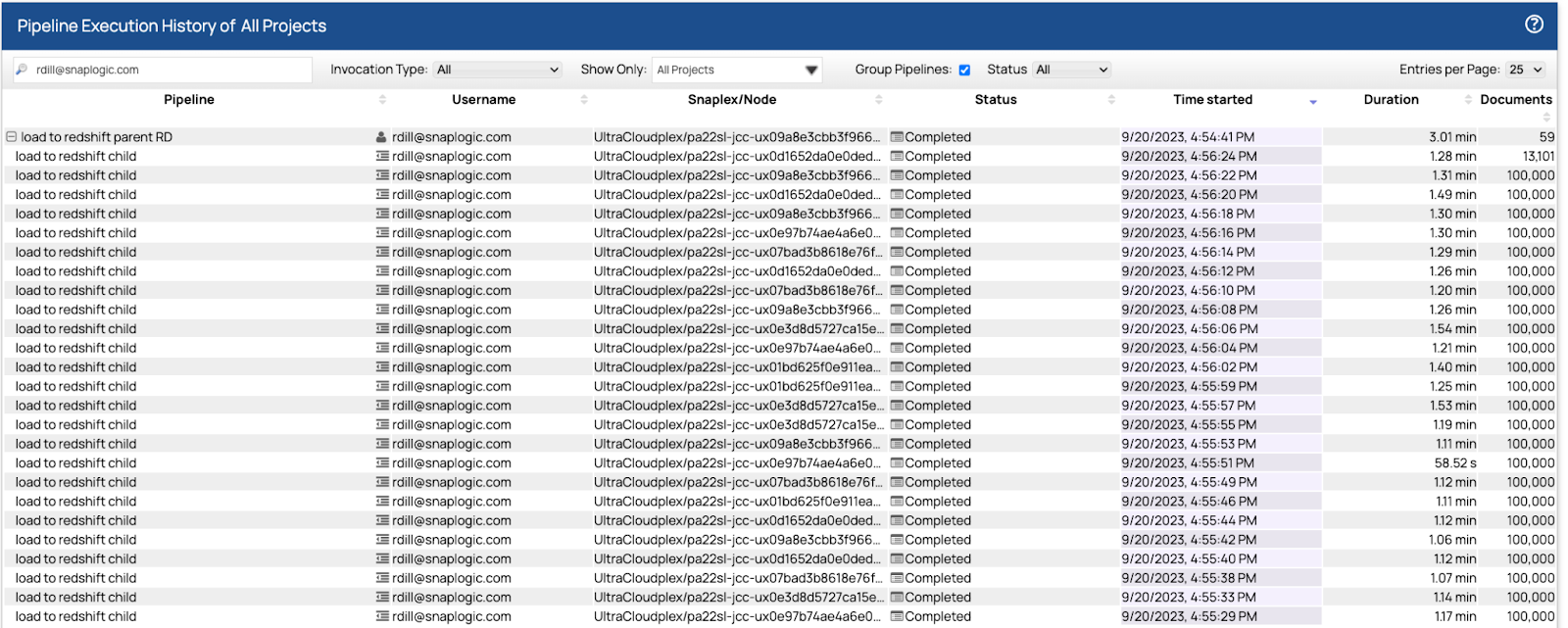Click the search magnifier icon in filter box

(x=22, y=70)
